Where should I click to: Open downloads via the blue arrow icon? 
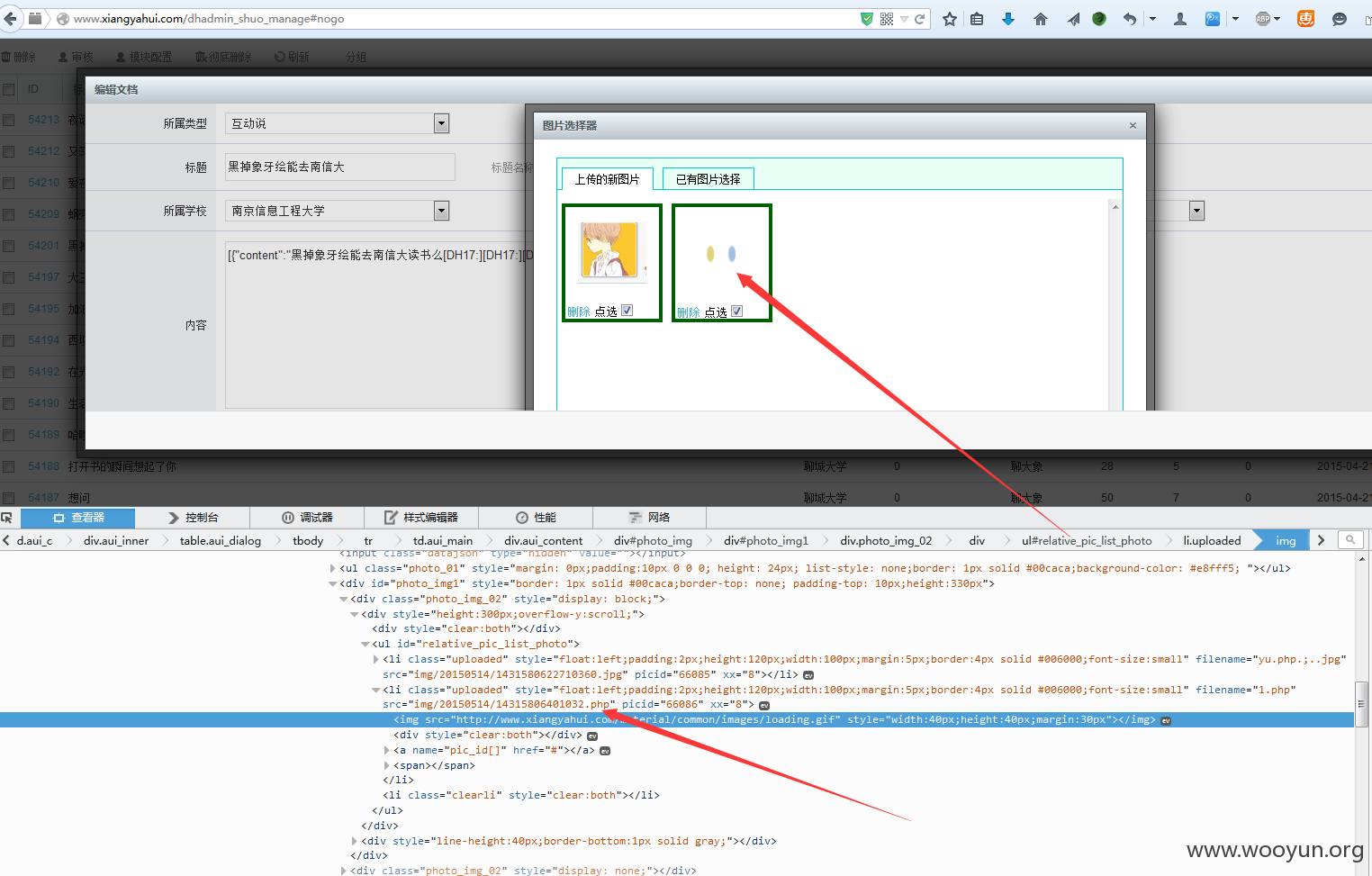click(1008, 19)
